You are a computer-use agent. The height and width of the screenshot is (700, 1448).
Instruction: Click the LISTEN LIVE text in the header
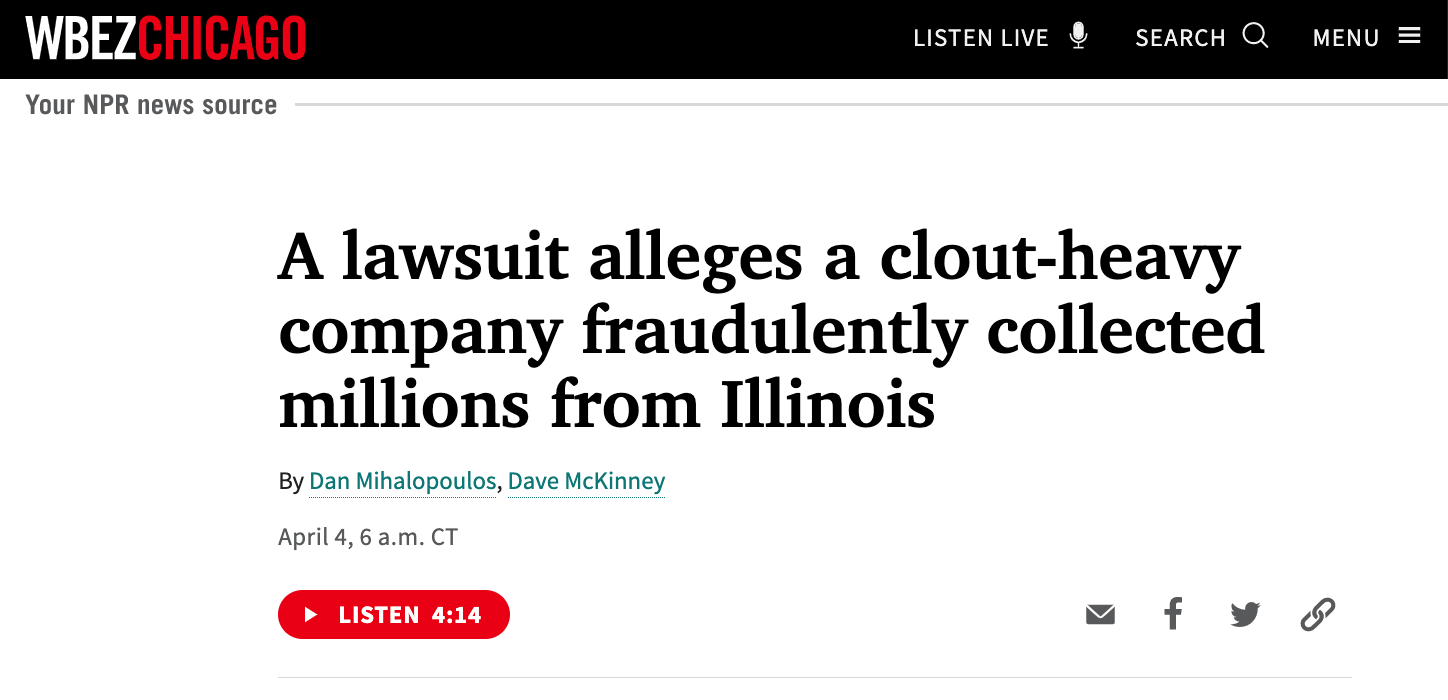pos(981,38)
